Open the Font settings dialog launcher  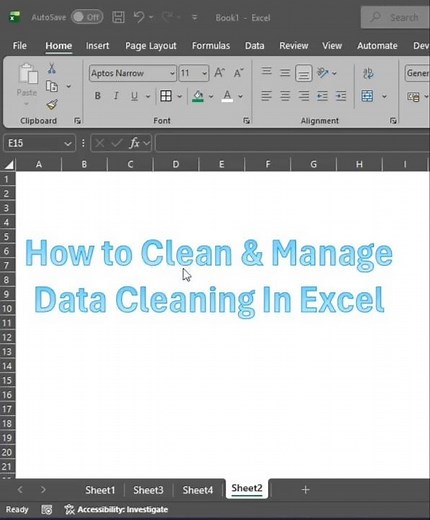[247, 121]
